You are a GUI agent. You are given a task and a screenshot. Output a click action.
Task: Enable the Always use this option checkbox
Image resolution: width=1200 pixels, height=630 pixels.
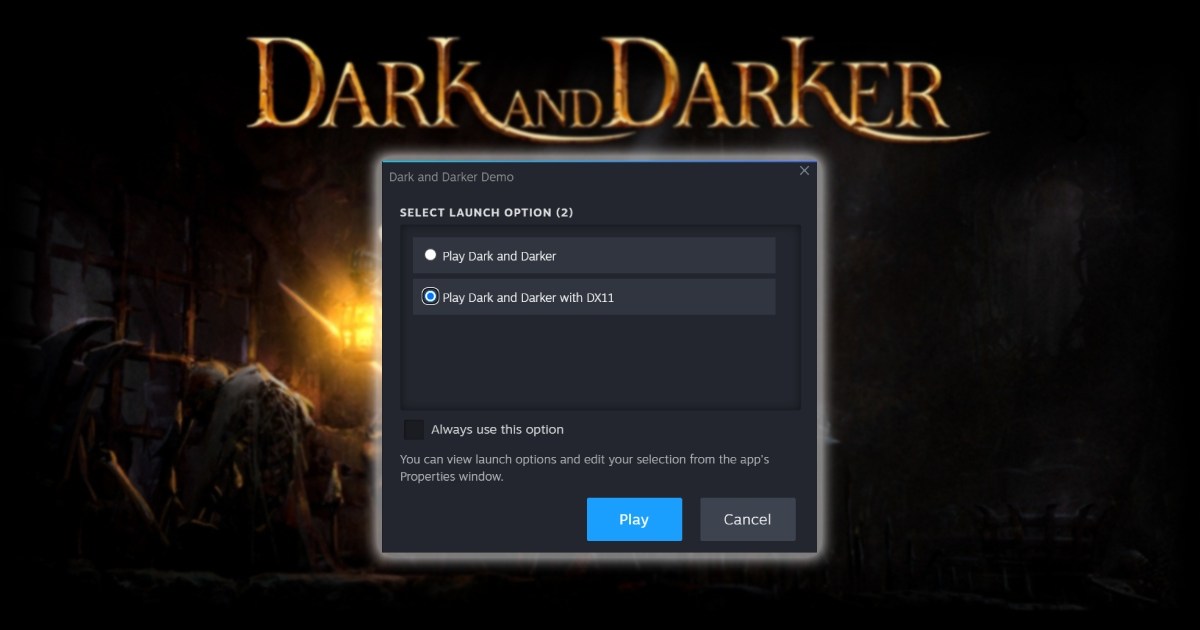pos(414,429)
